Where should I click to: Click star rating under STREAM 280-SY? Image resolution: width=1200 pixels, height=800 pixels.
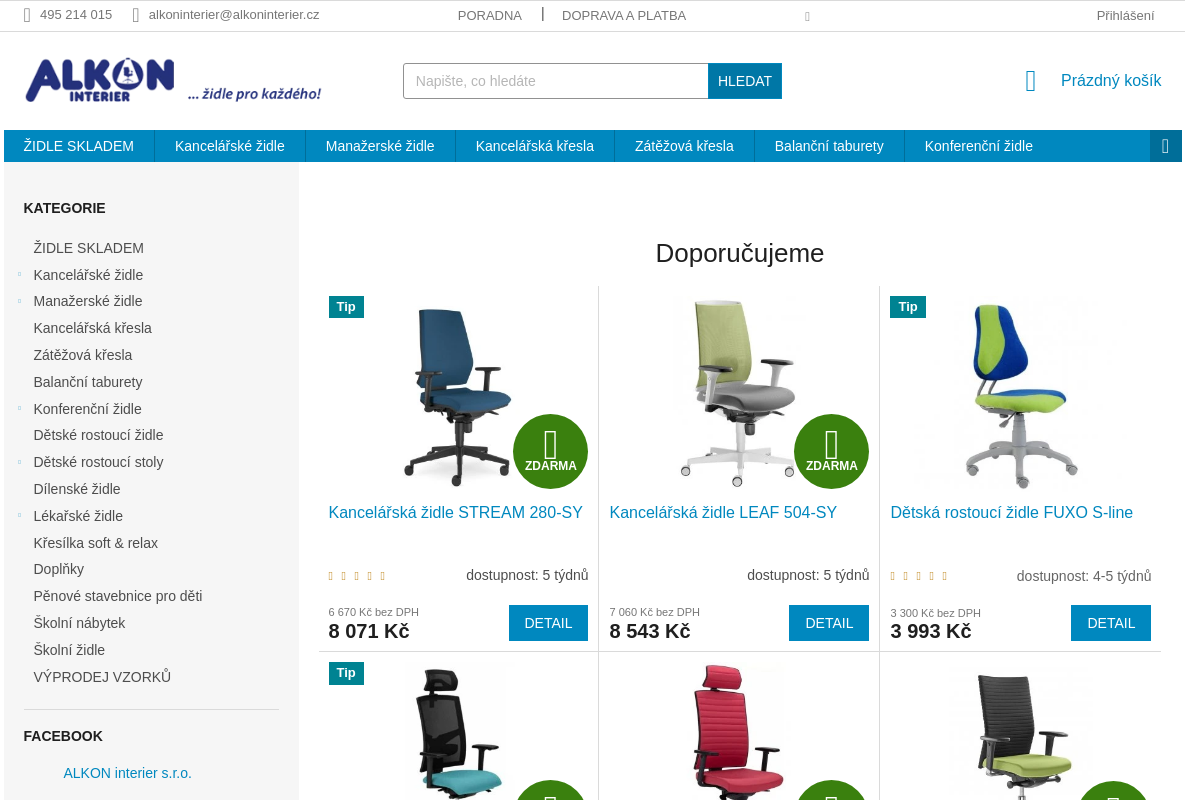click(357, 576)
